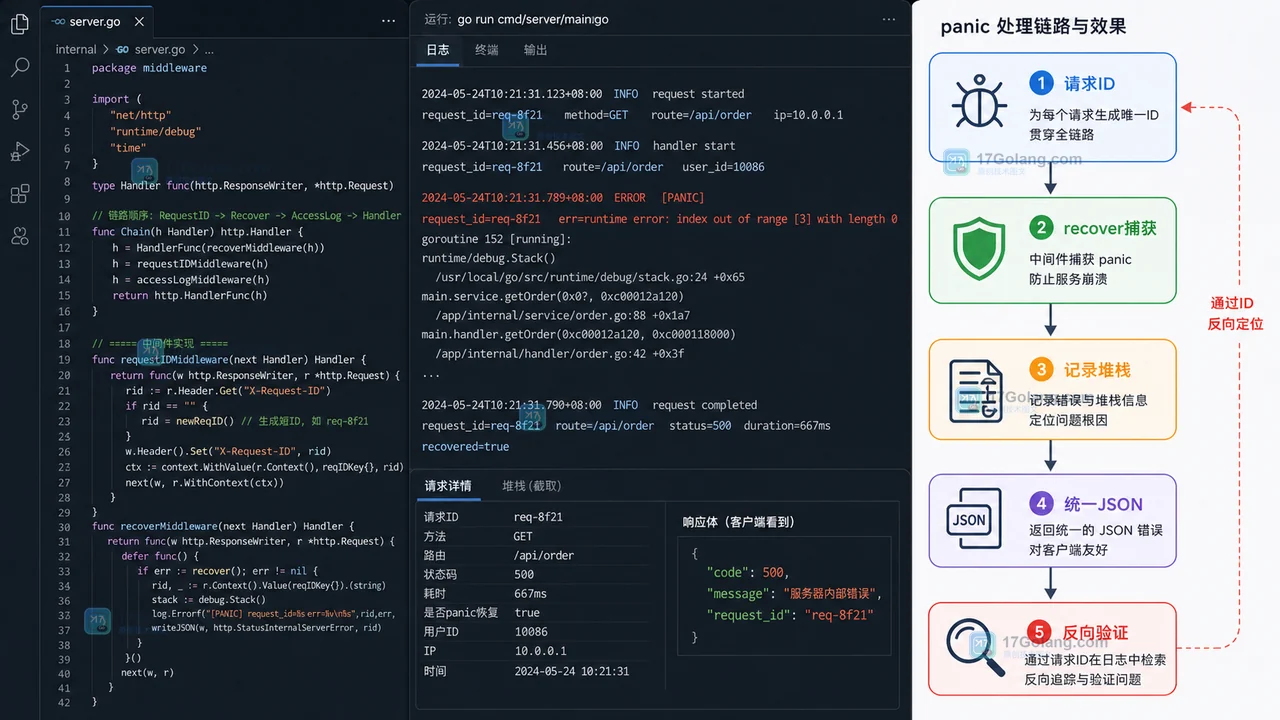Click the 请求ID step card title
The height and width of the screenshot is (720, 1280).
pyautogui.click(x=1089, y=84)
